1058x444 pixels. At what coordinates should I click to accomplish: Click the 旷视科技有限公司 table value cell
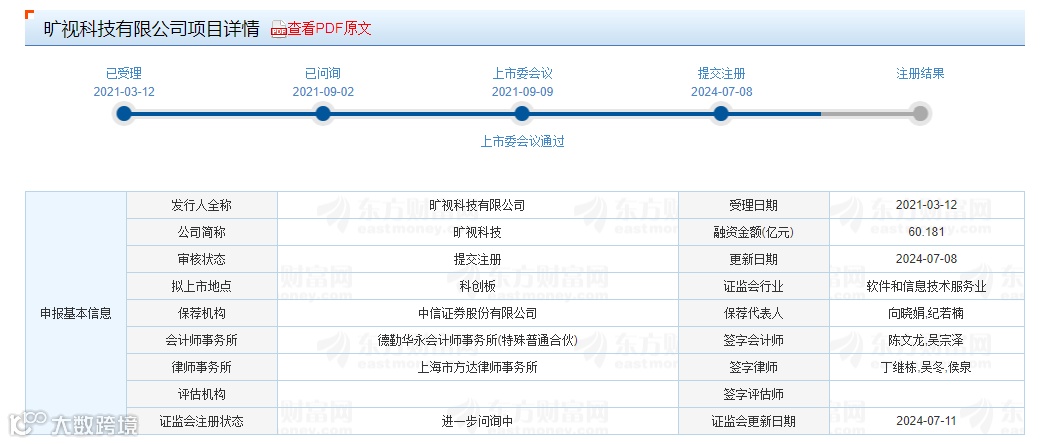pos(478,205)
